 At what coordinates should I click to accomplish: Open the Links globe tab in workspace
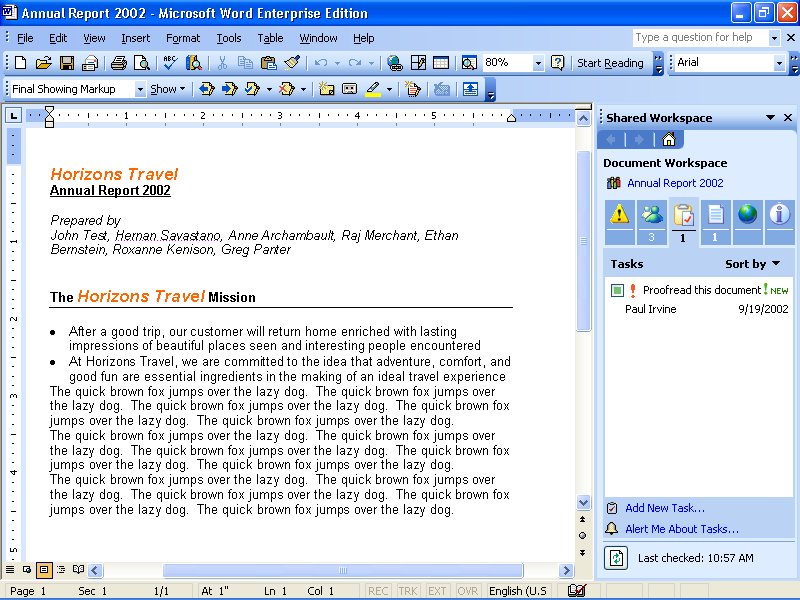[x=747, y=215]
